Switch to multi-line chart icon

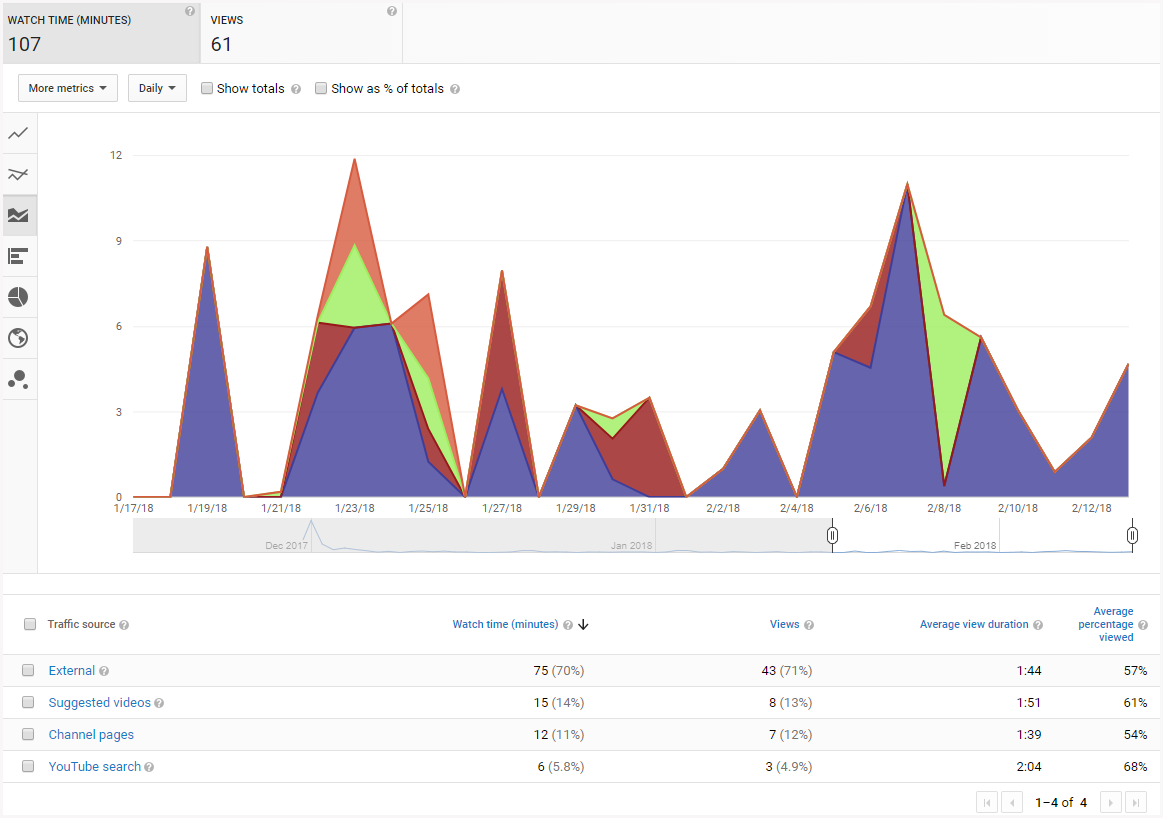click(18, 174)
